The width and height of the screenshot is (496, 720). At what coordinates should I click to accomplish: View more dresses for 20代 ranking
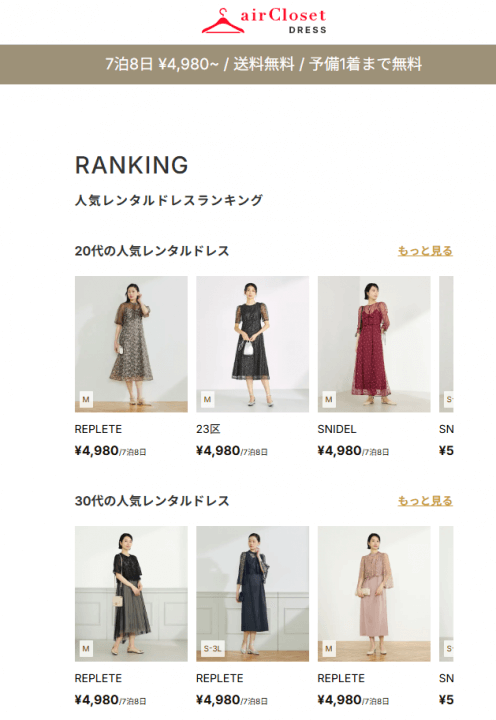[425, 251]
